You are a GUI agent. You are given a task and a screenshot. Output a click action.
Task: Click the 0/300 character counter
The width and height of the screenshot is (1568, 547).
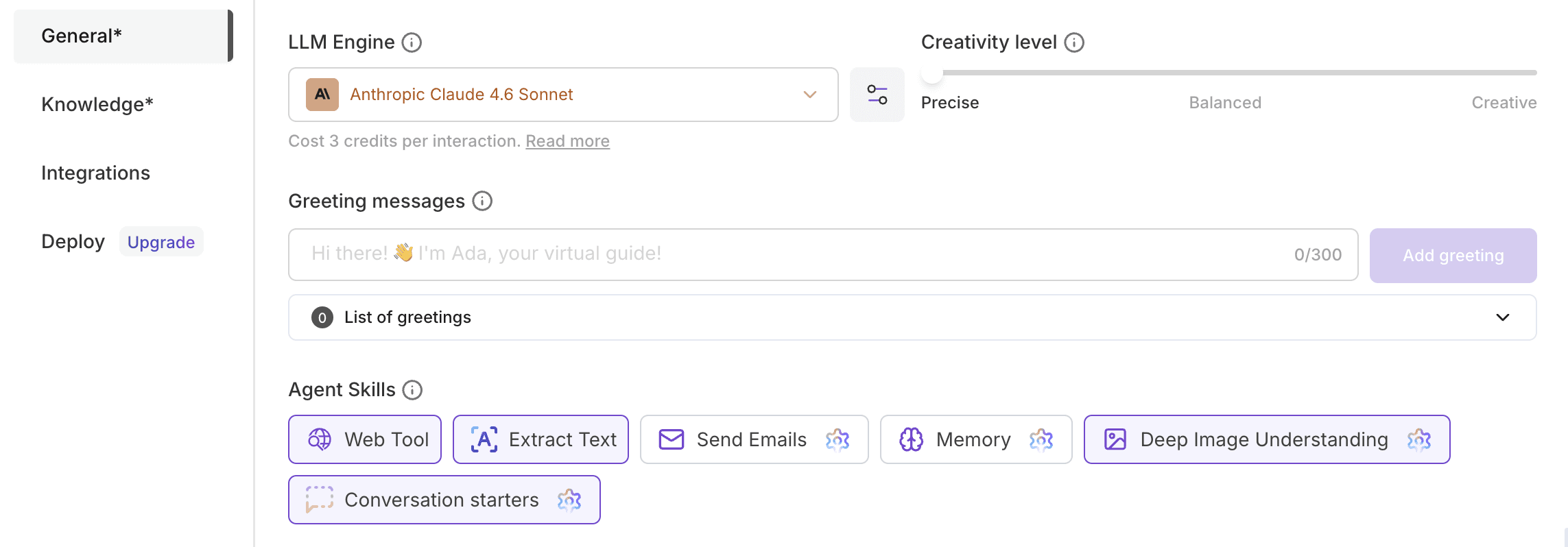tap(1318, 255)
